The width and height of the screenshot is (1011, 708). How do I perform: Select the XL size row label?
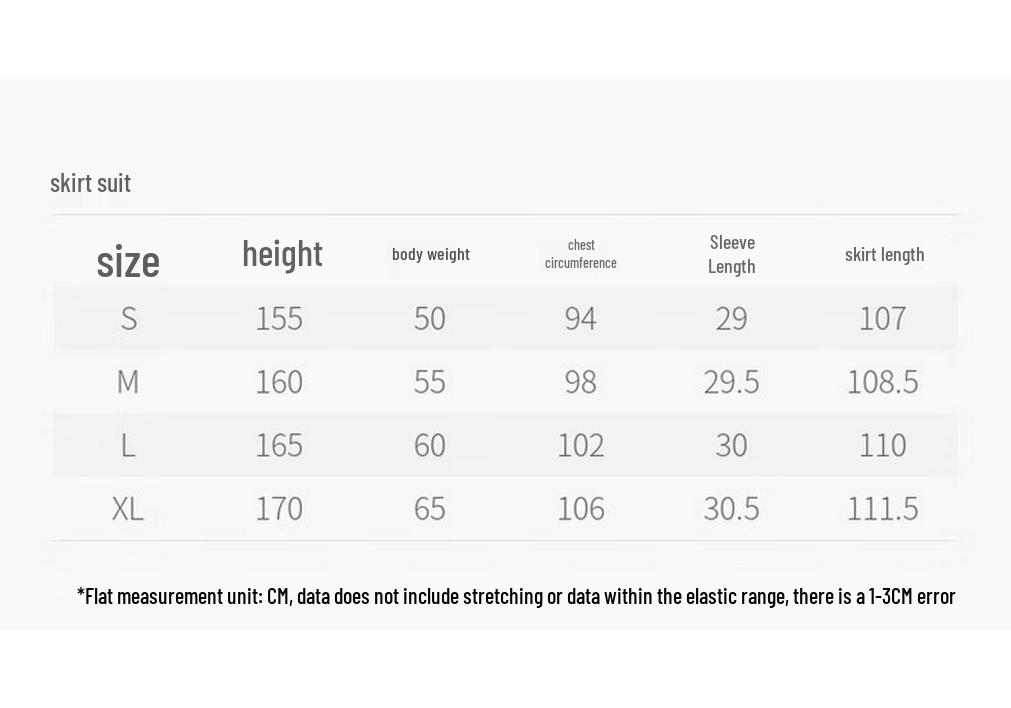tap(128, 509)
